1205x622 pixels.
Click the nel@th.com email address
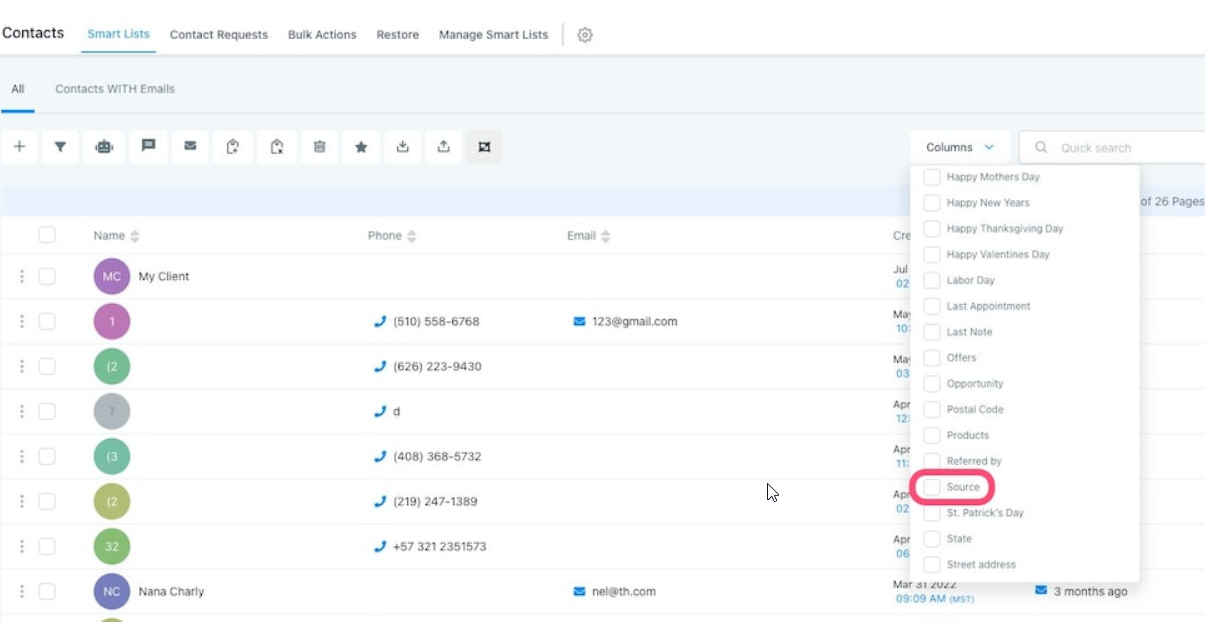[624, 591]
